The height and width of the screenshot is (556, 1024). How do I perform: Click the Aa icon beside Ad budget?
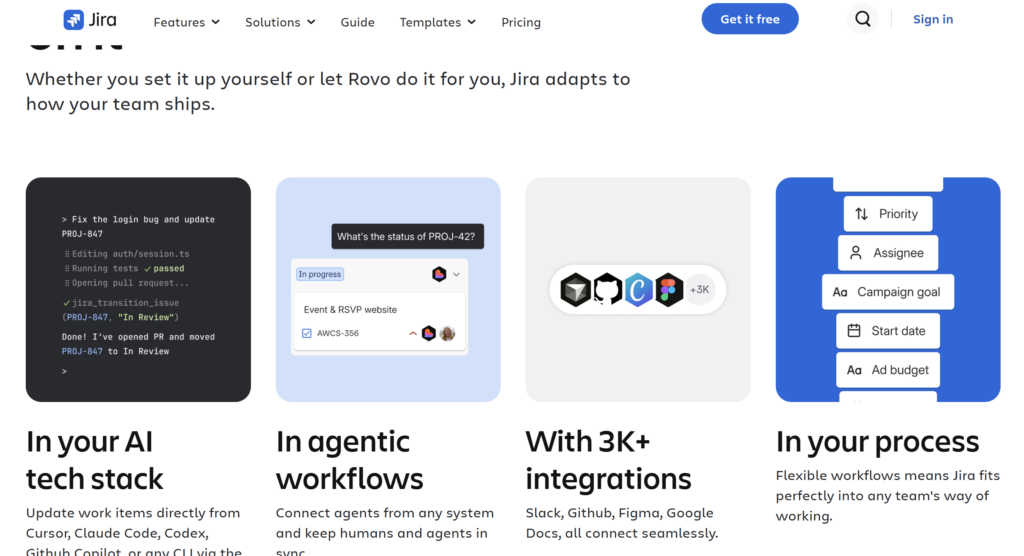854,370
